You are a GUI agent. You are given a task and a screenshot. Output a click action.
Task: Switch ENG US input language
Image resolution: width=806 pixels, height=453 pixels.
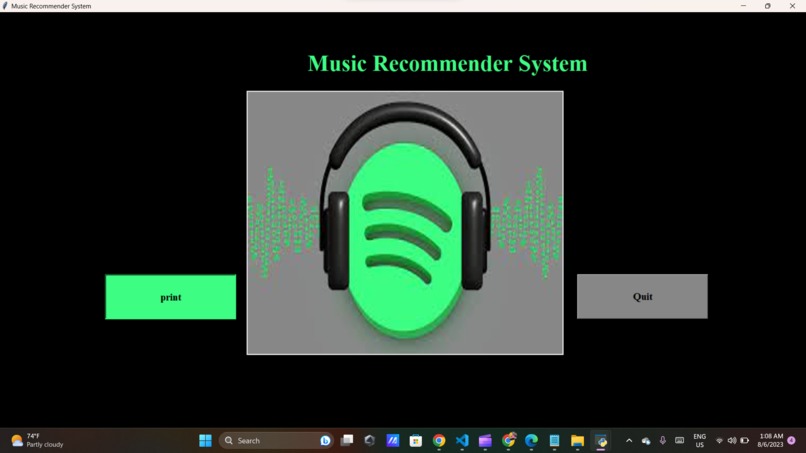700,441
